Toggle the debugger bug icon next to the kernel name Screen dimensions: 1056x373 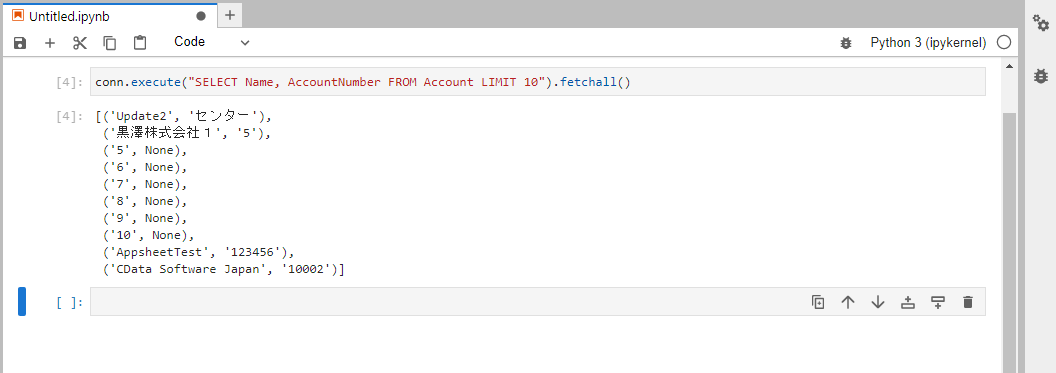point(846,43)
